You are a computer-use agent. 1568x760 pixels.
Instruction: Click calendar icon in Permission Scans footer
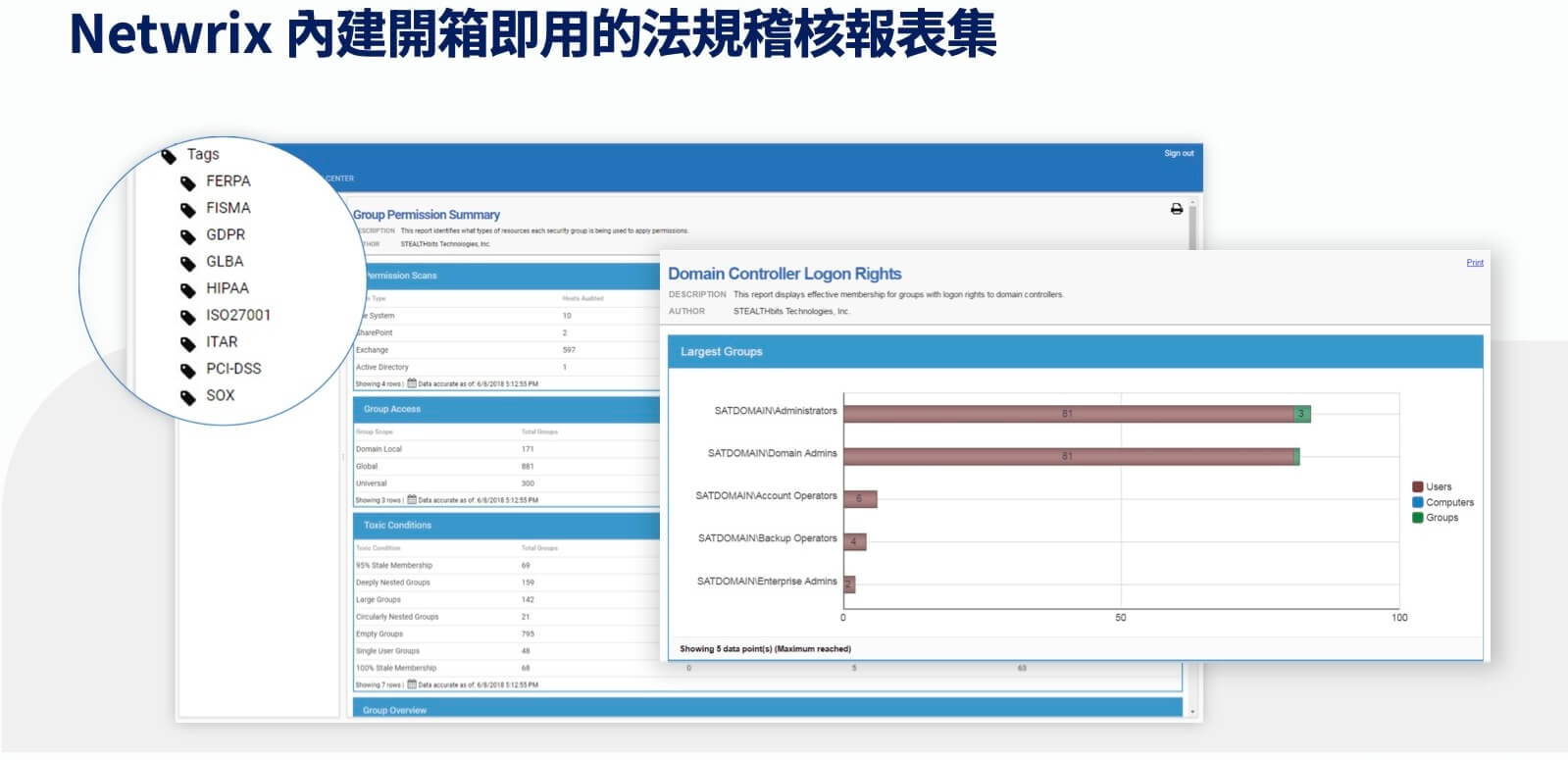[x=412, y=383]
